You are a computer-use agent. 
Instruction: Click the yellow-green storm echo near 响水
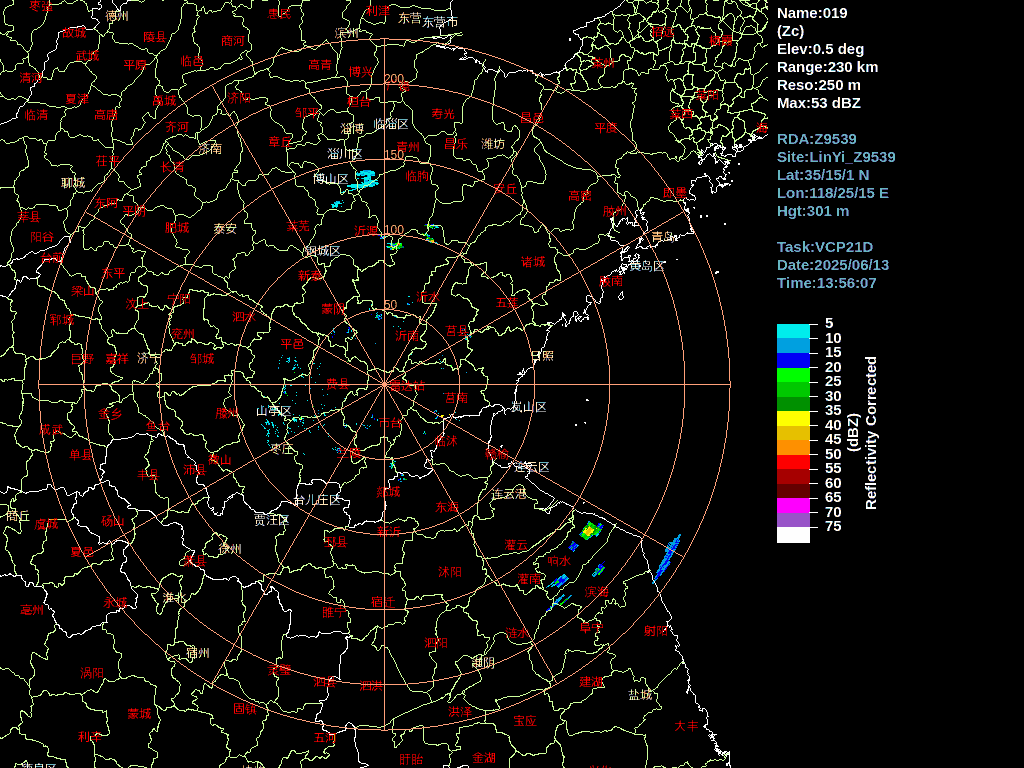pyautogui.click(x=590, y=531)
